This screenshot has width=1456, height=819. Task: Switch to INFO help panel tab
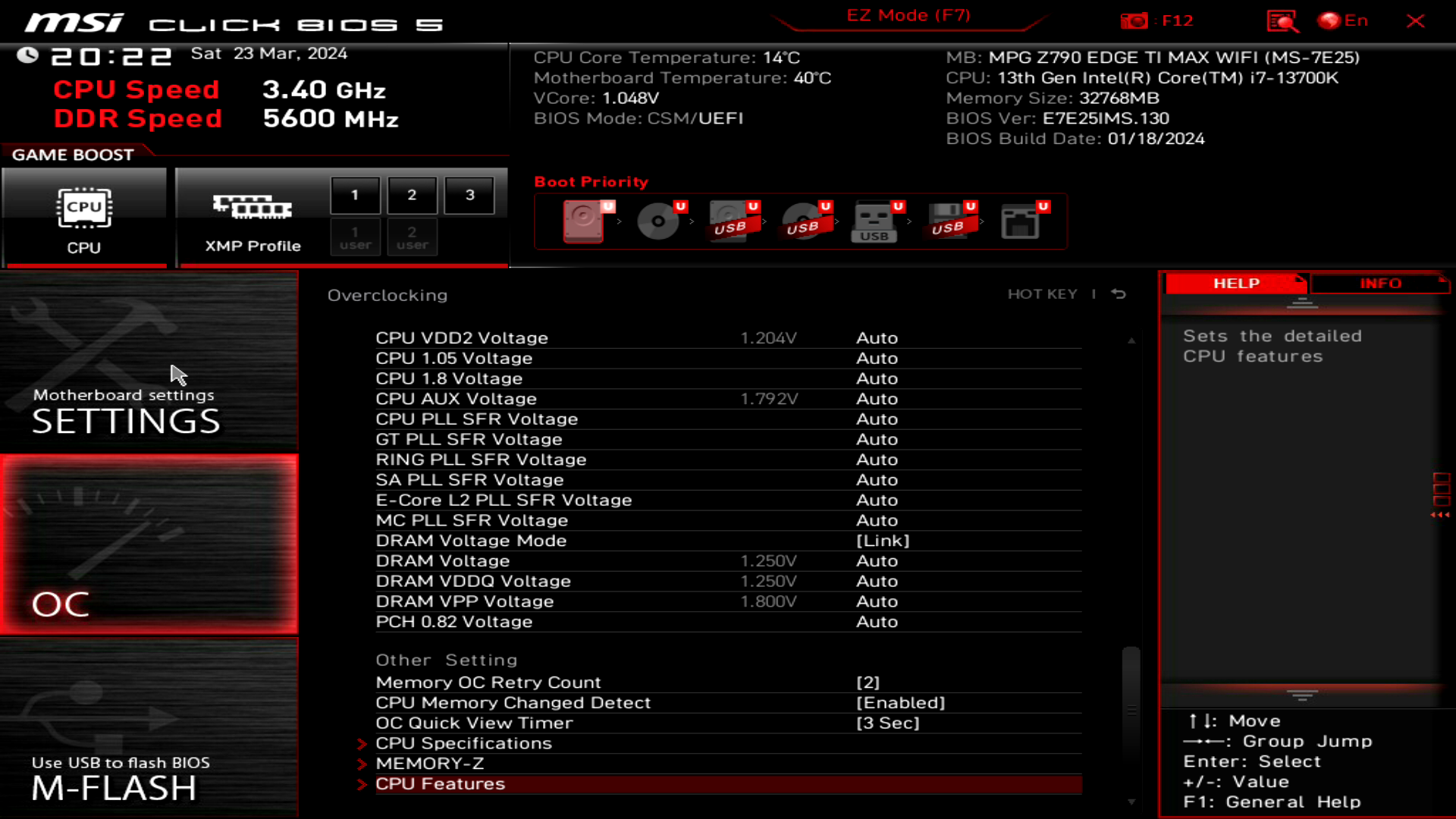coord(1380,283)
